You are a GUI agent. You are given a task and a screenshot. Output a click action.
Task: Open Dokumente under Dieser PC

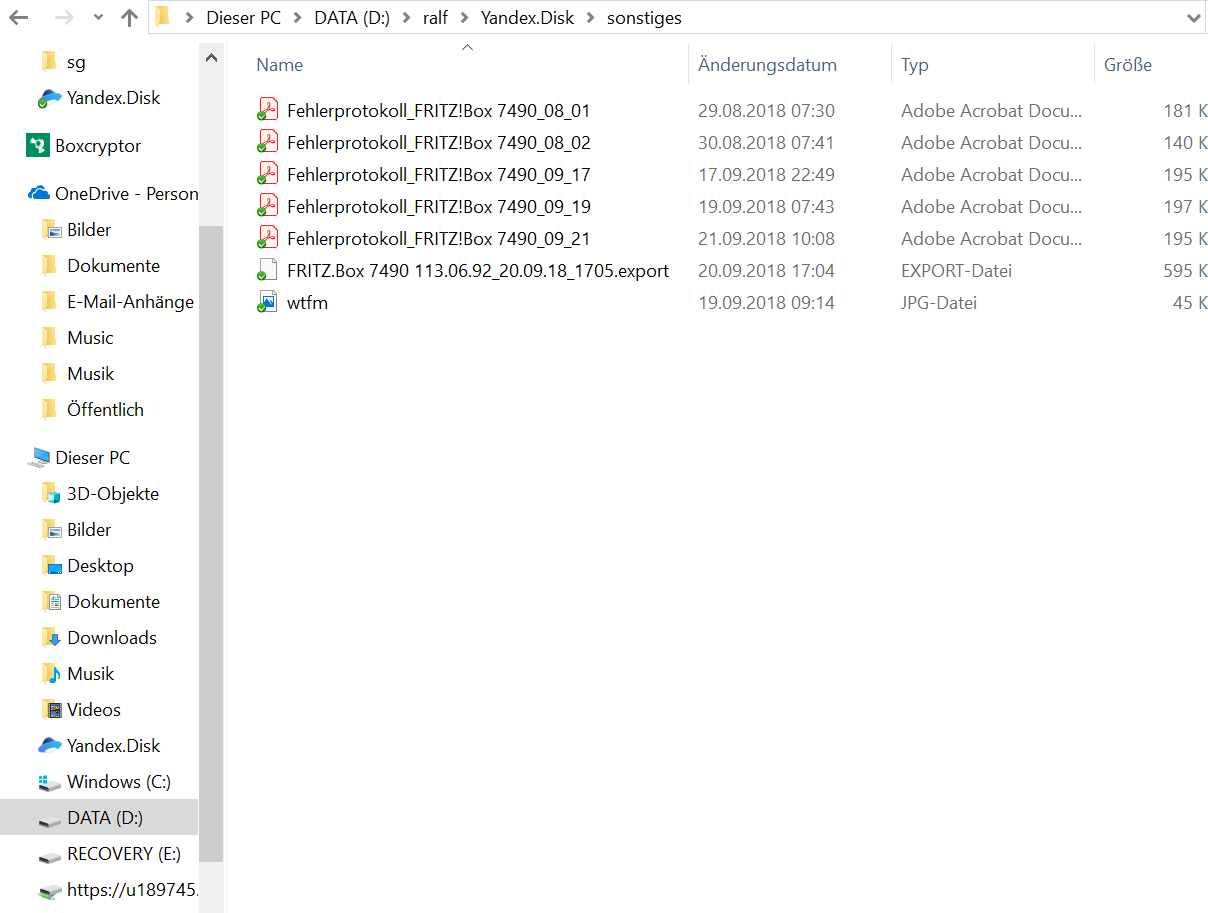tap(113, 602)
